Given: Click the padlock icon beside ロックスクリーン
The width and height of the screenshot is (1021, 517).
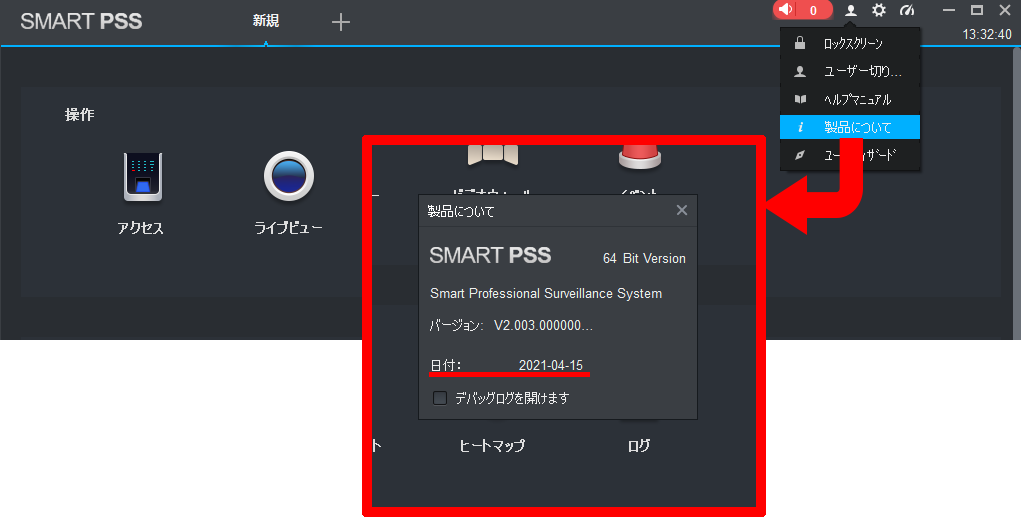Looking at the screenshot, I should [x=799, y=44].
